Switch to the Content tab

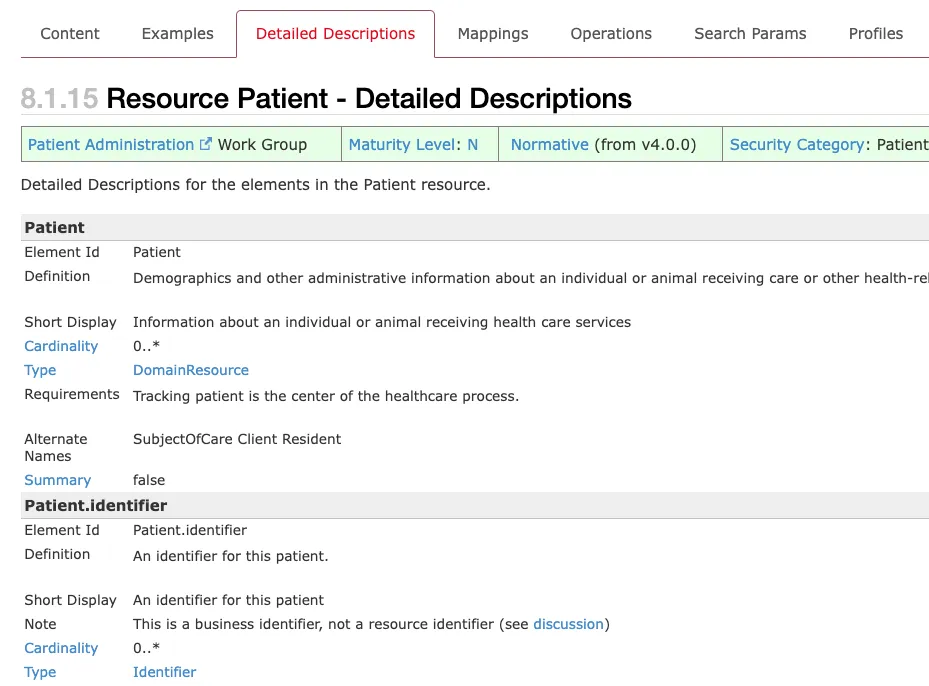pos(69,33)
